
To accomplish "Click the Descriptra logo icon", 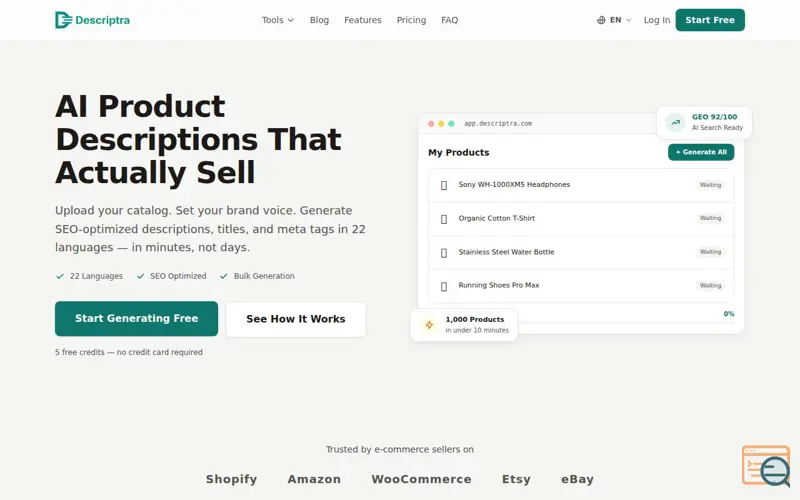I will pyautogui.click(x=63, y=20).
